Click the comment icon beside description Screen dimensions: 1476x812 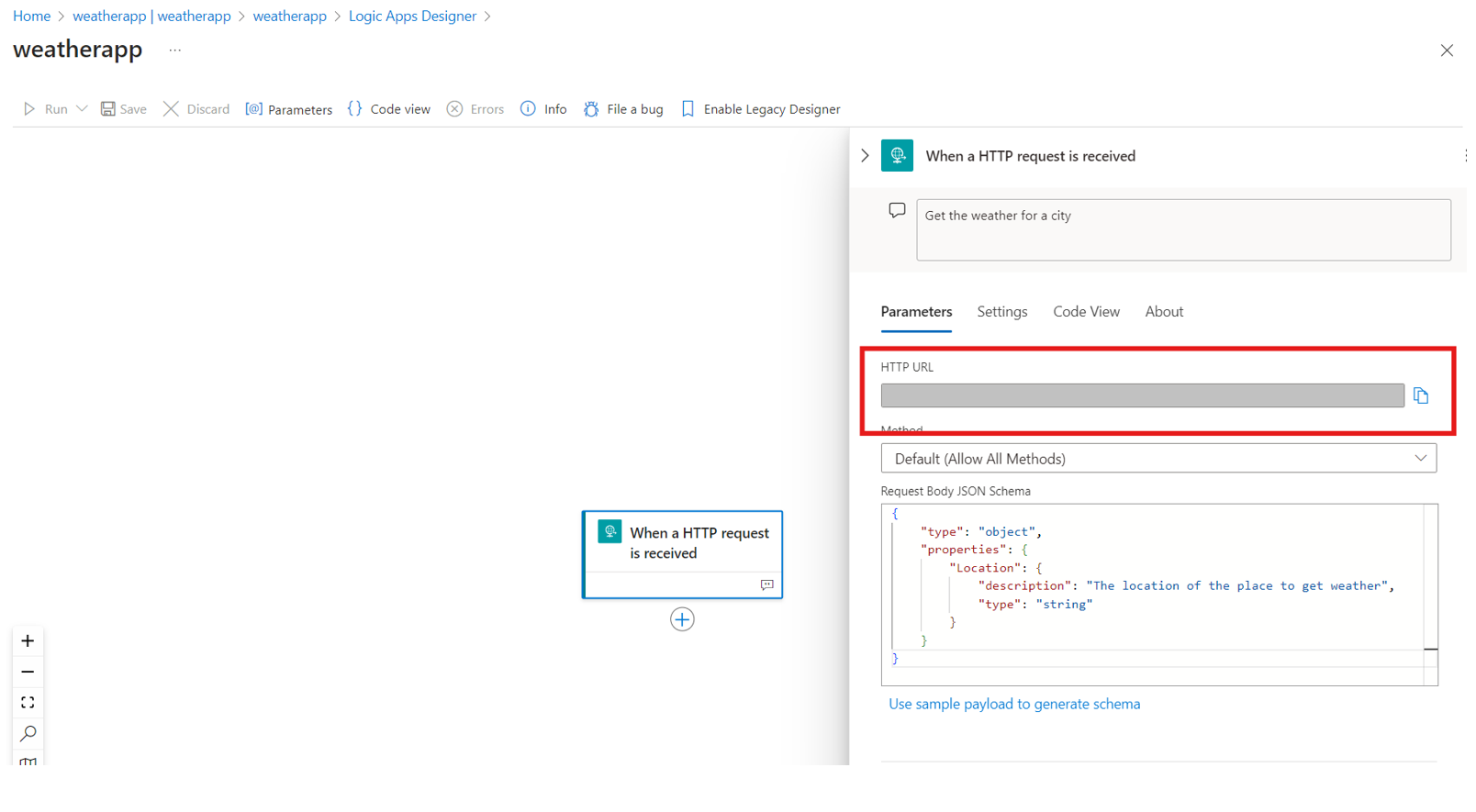pos(897,210)
